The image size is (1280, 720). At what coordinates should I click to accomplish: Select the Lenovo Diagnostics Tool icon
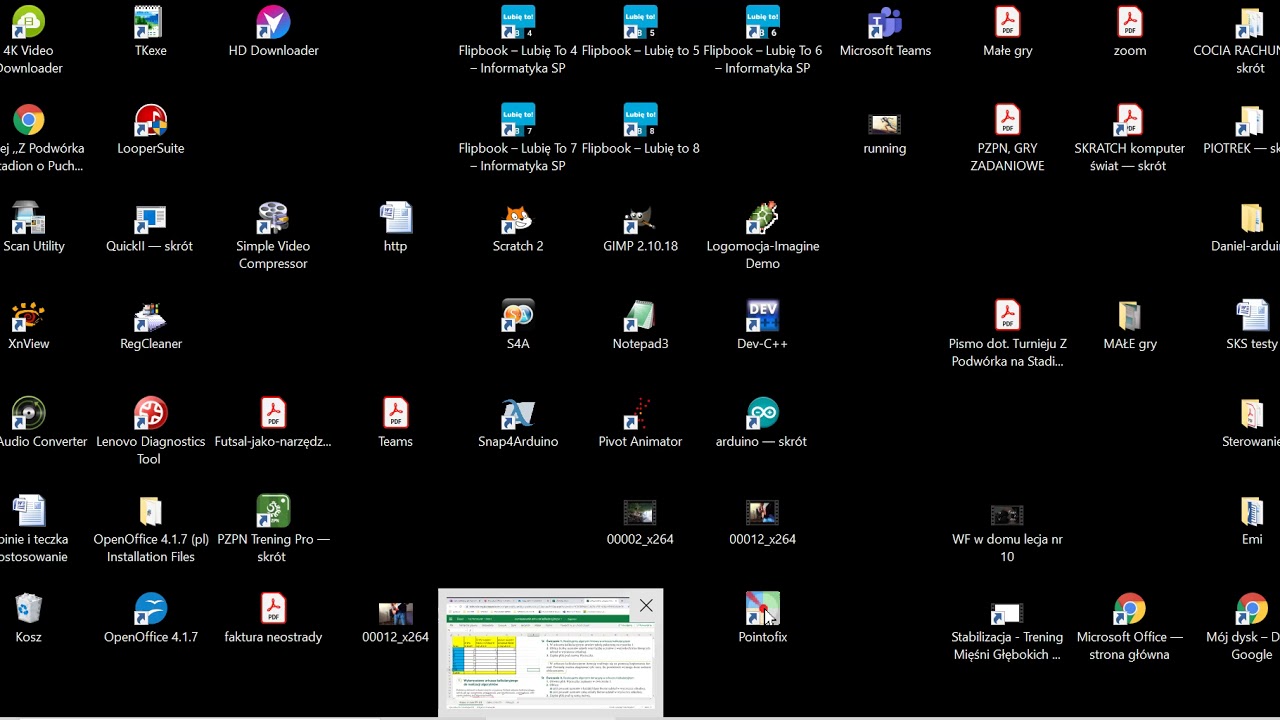click(151, 432)
